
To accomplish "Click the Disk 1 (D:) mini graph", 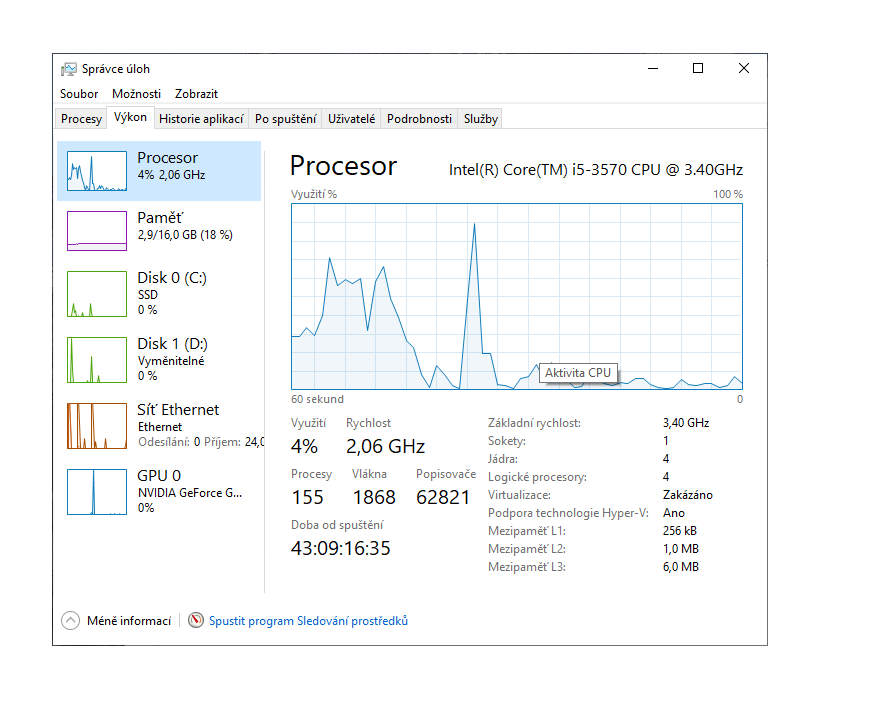I will coord(97,360).
